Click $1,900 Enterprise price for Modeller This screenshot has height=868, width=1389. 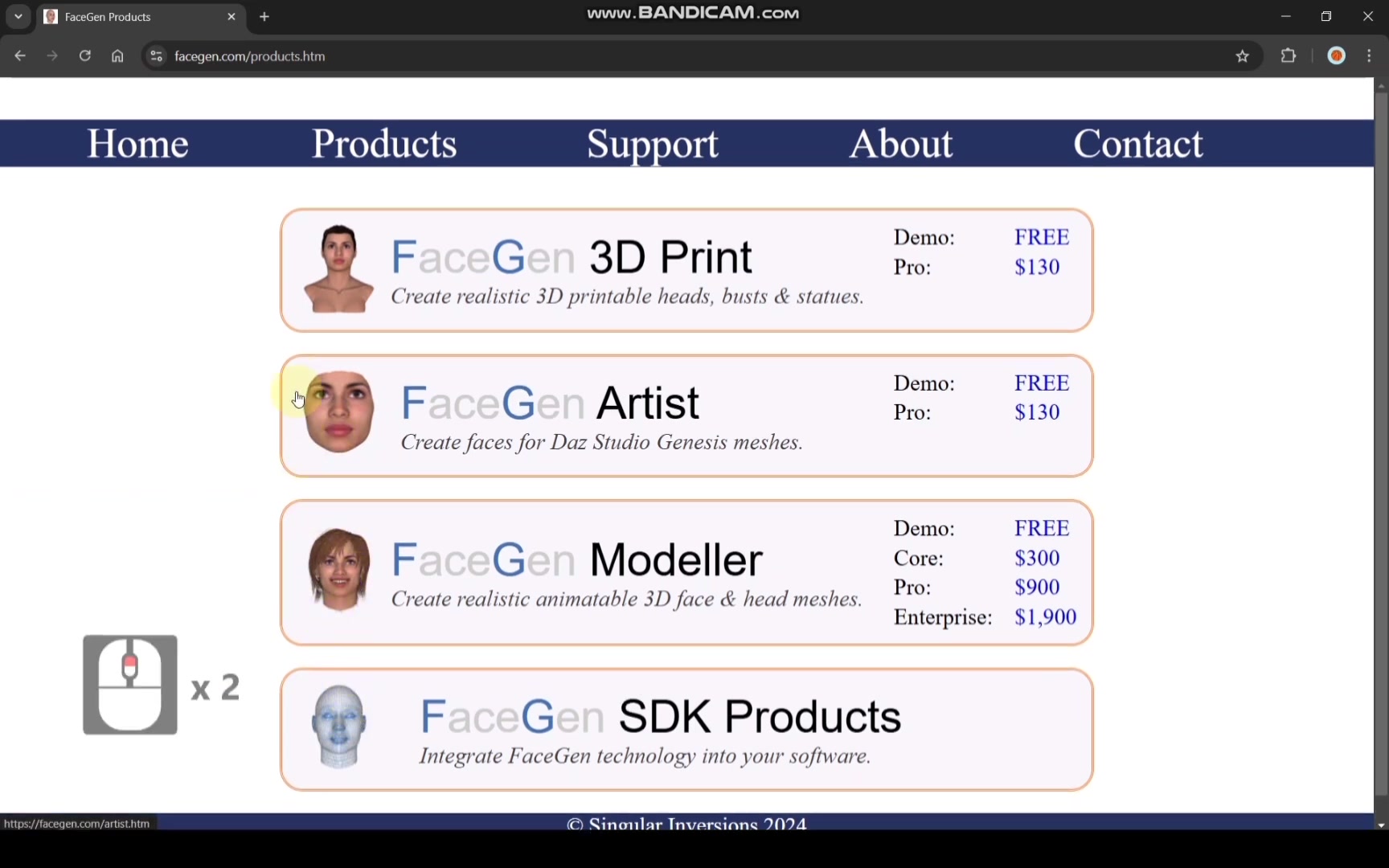[1045, 616]
